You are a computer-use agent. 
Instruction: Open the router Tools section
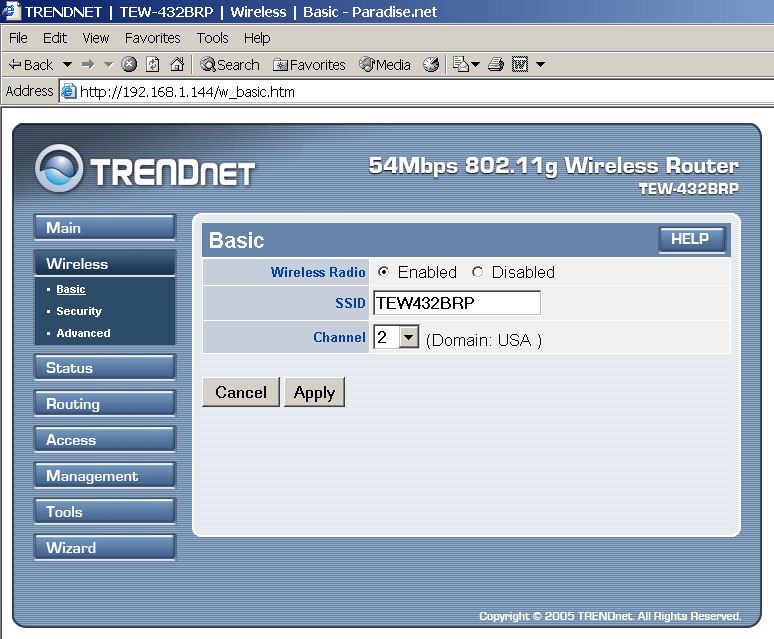(105, 512)
